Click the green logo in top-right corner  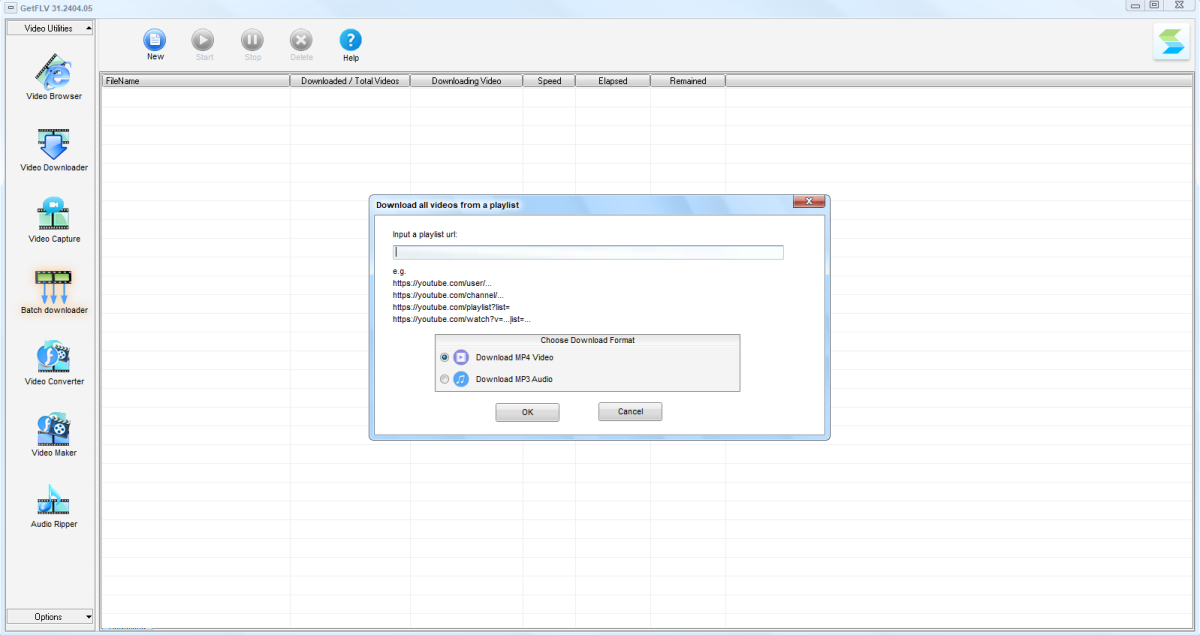(1171, 43)
